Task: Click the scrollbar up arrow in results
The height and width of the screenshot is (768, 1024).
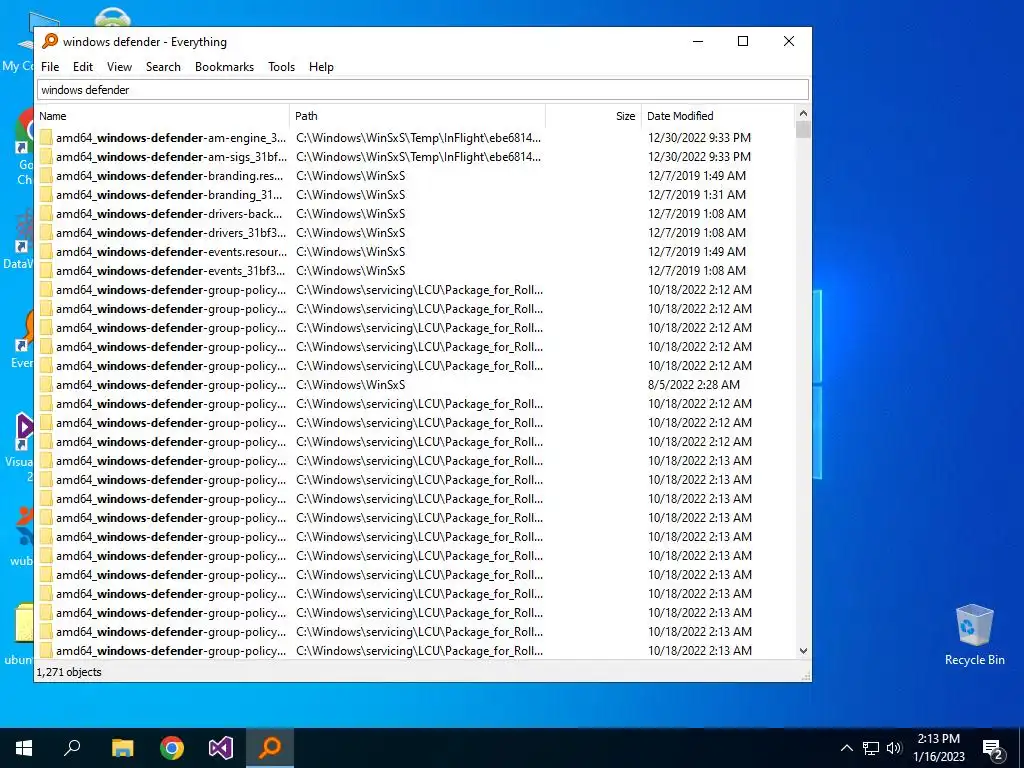Action: 803,113
